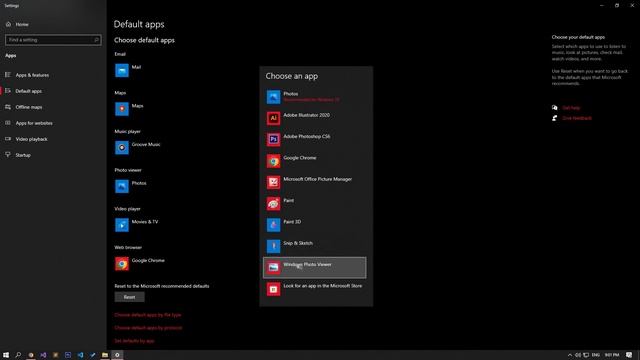
Task: Open Visual Studio from taskbar
Action: click(x=43, y=355)
